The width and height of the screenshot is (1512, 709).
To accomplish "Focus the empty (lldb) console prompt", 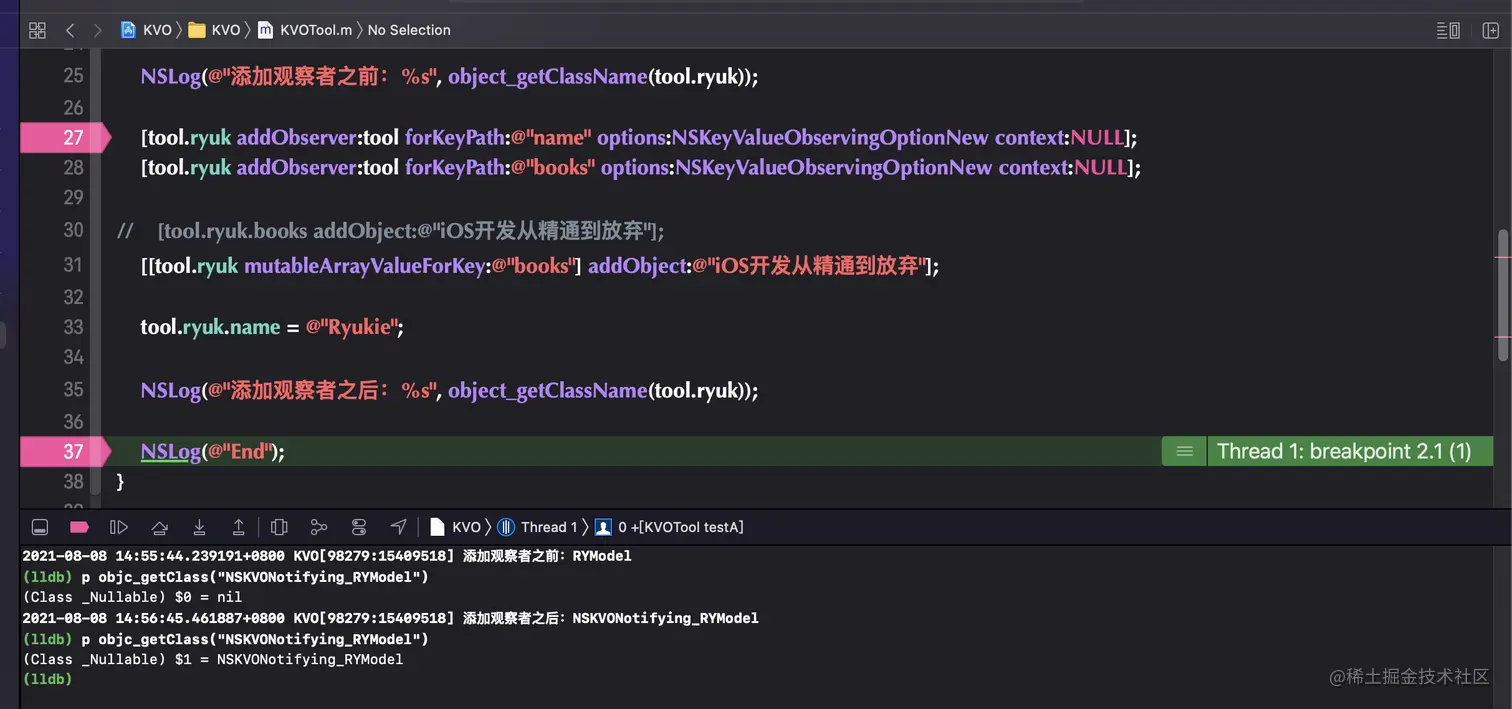I will click(x=48, y=679).
